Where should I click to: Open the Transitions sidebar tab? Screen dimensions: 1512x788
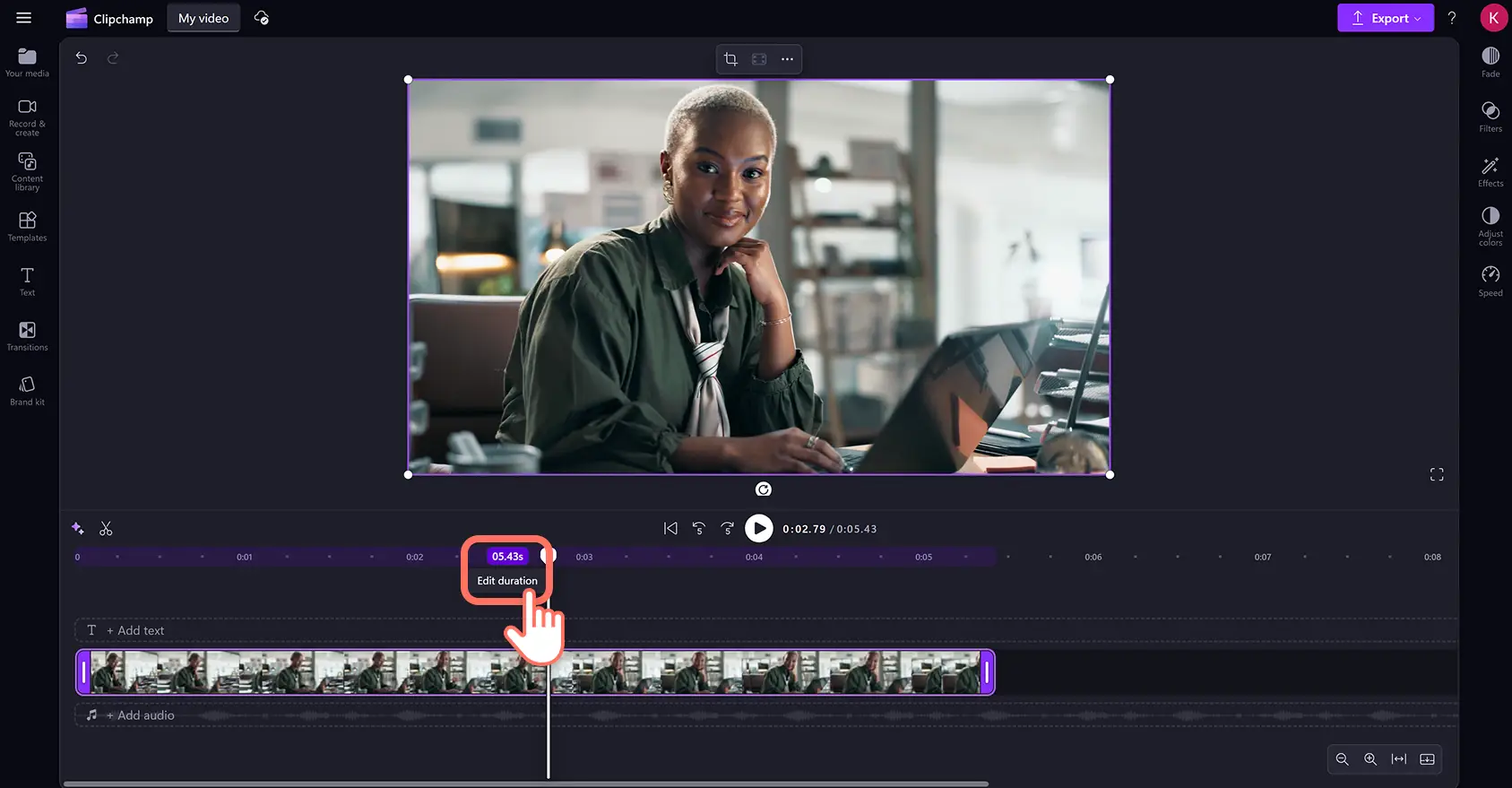click(27, 335)
